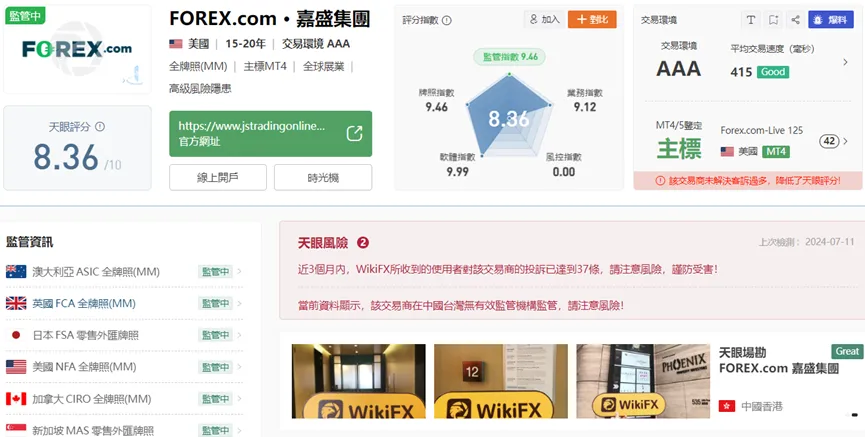Viewport: 865px width, 437px height.
Task: Expand the FCA row chevron arrow
Action: point(239,303)
